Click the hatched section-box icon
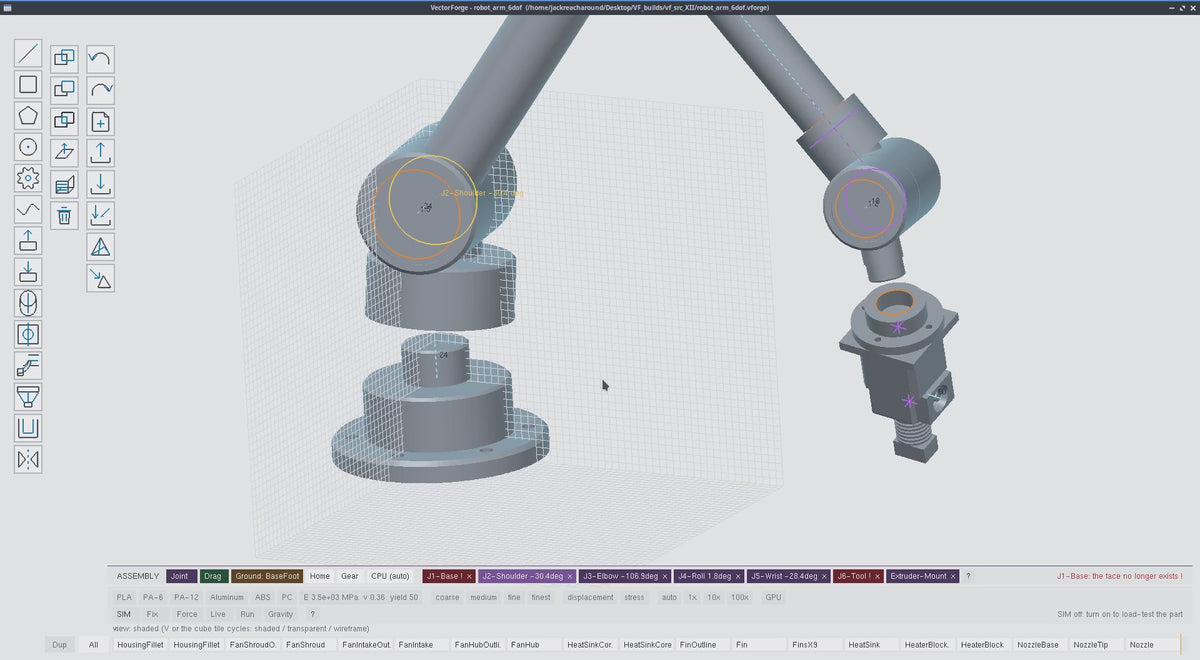This screenshot has width=1200, height=660. point(64,184)
